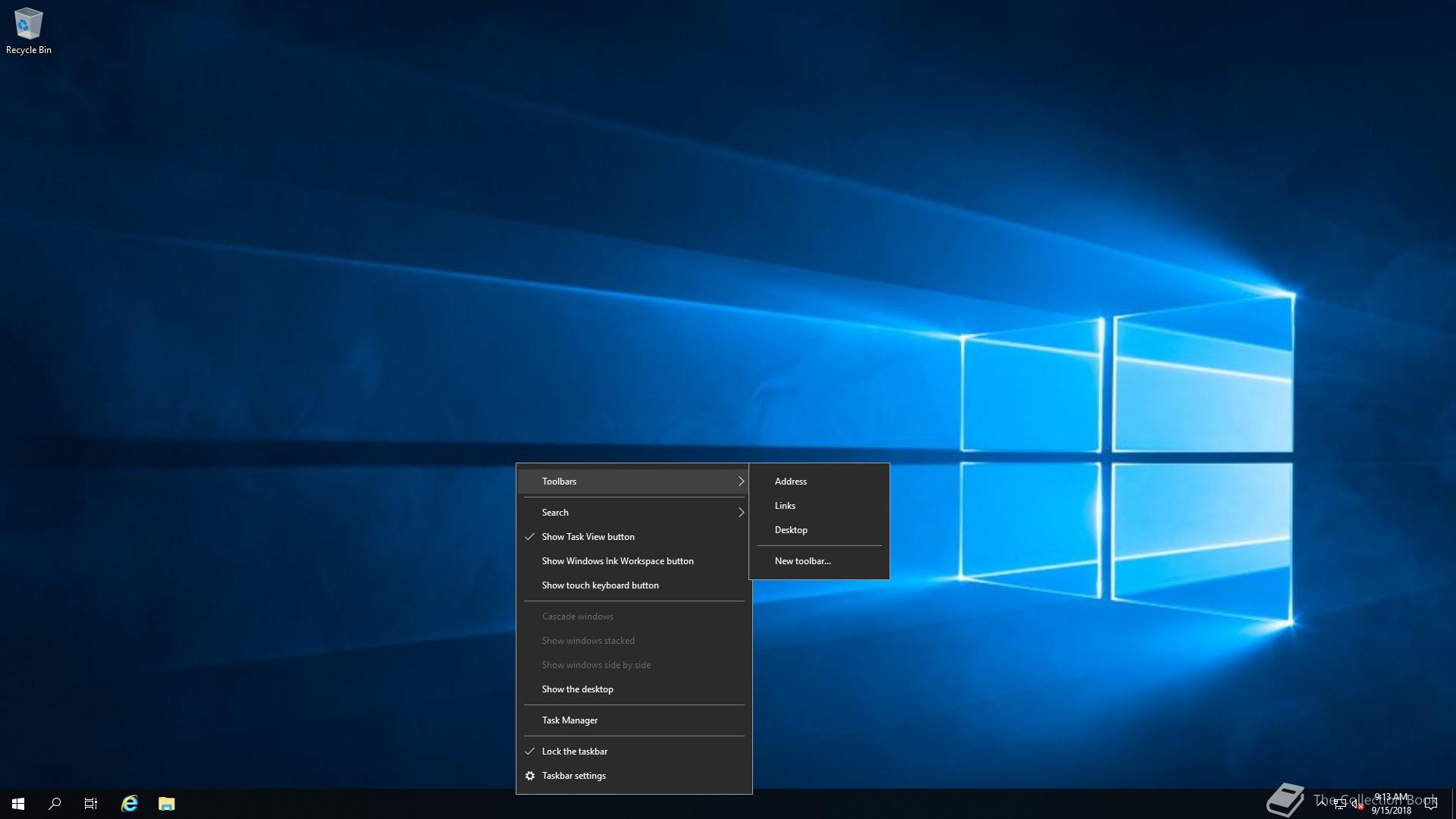This screenshot has width=1456, height=819.
Task: Toggle Show Task View button
Action: 634,537
